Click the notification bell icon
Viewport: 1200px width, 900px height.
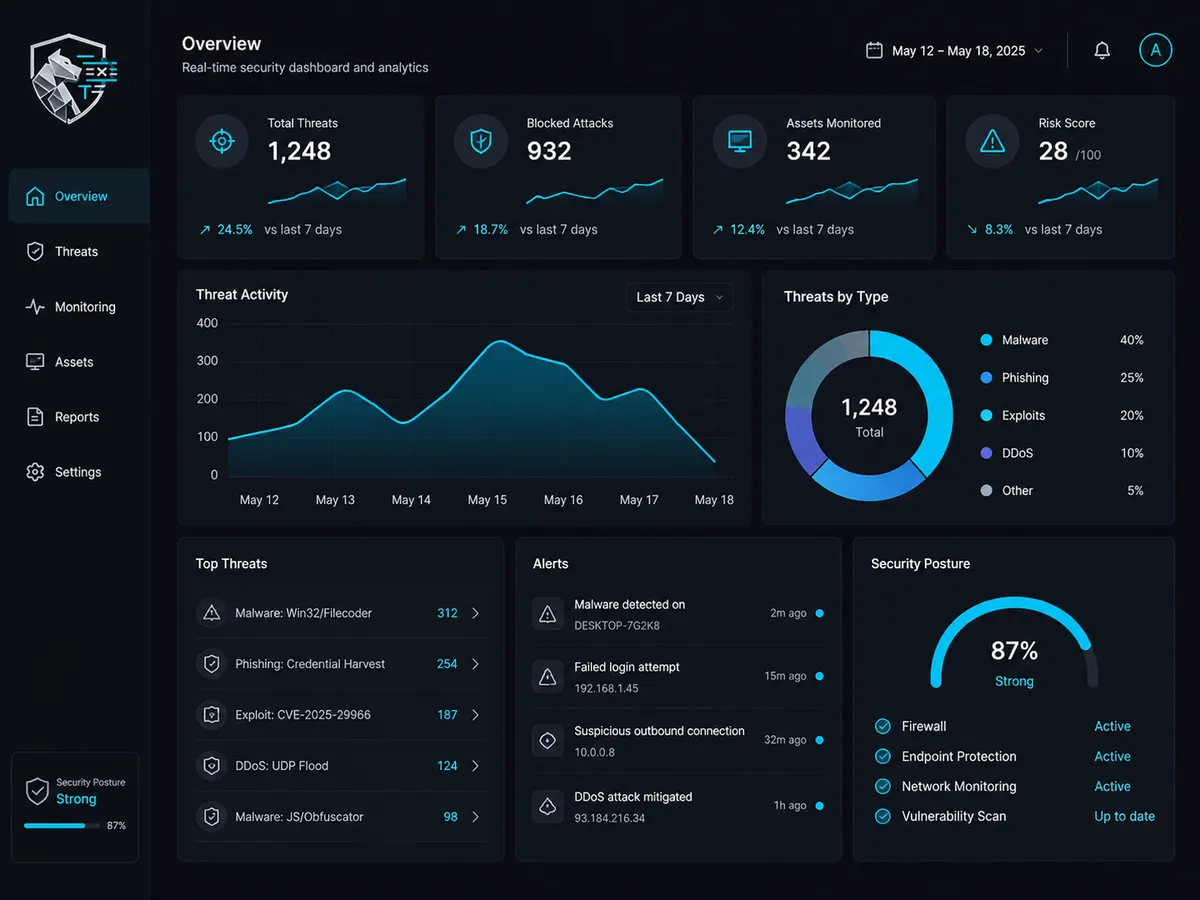[x=1102, y=50]
